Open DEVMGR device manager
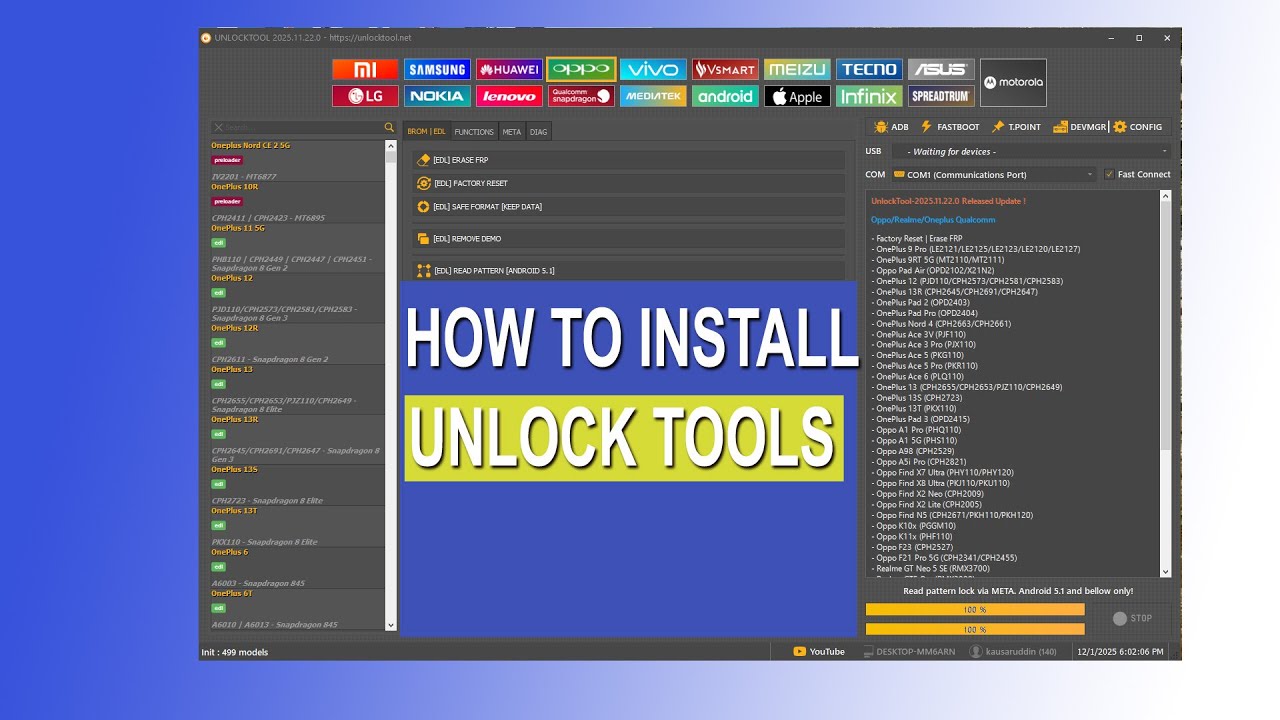This screenshot has height=720, width=1280. point(1080,127)
